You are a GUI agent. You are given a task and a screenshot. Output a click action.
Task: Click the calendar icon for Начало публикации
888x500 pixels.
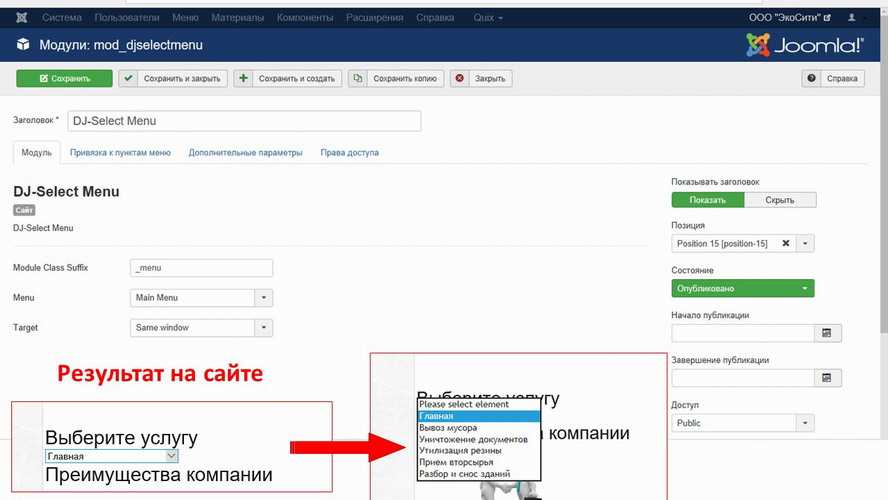click(826, 333)
